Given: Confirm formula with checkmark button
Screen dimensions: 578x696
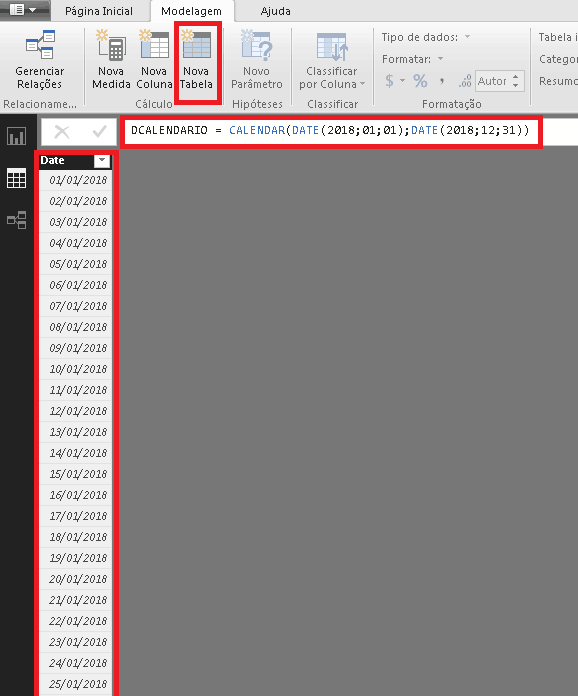Looking at the screenshot, I should coord(99,132).
